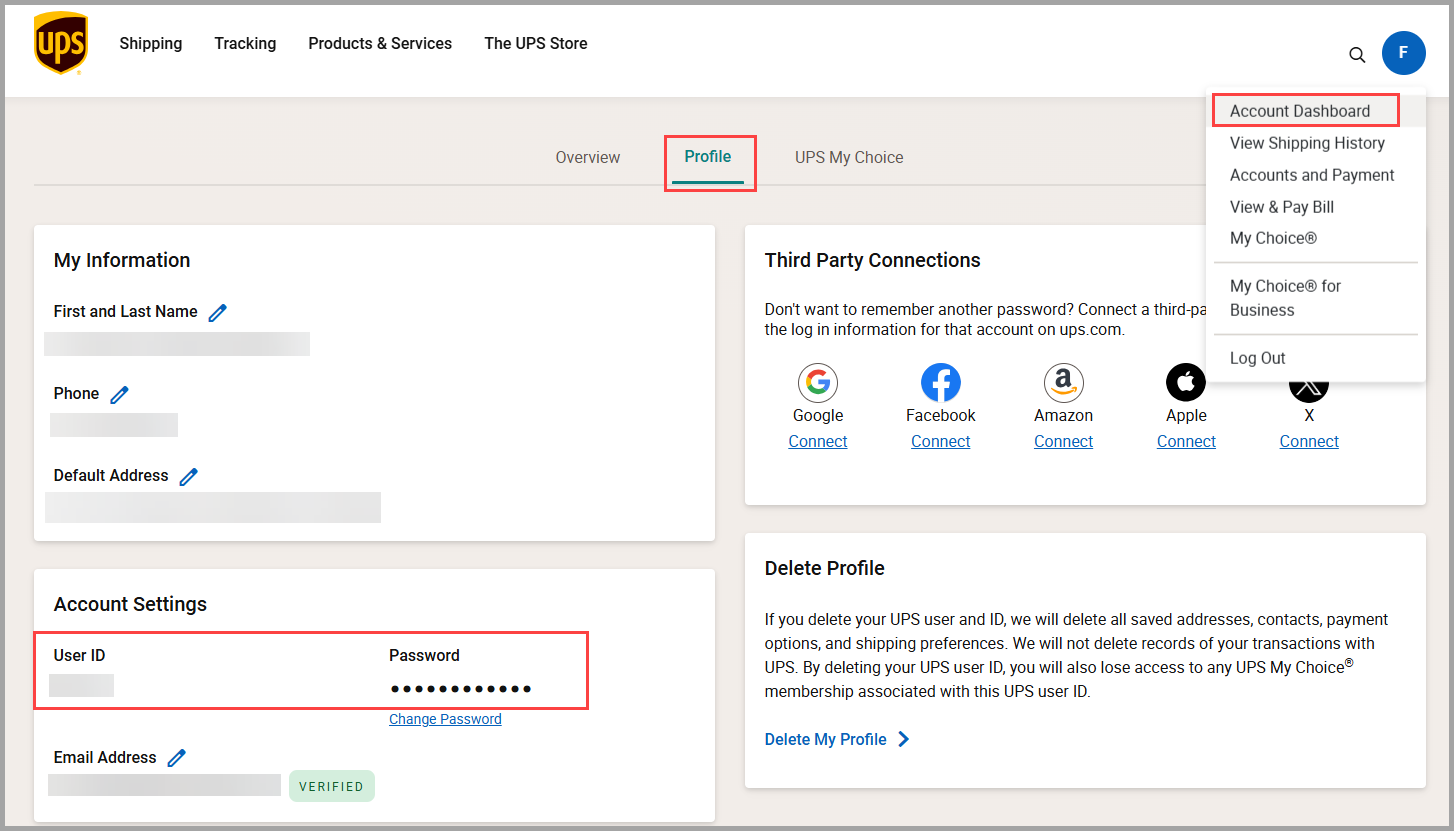Image resolution: width=1454 pixels, height=831 pixels.
Task: Click the Apple logo icon
Action: pyautogui.click(x=1186, y=382)
